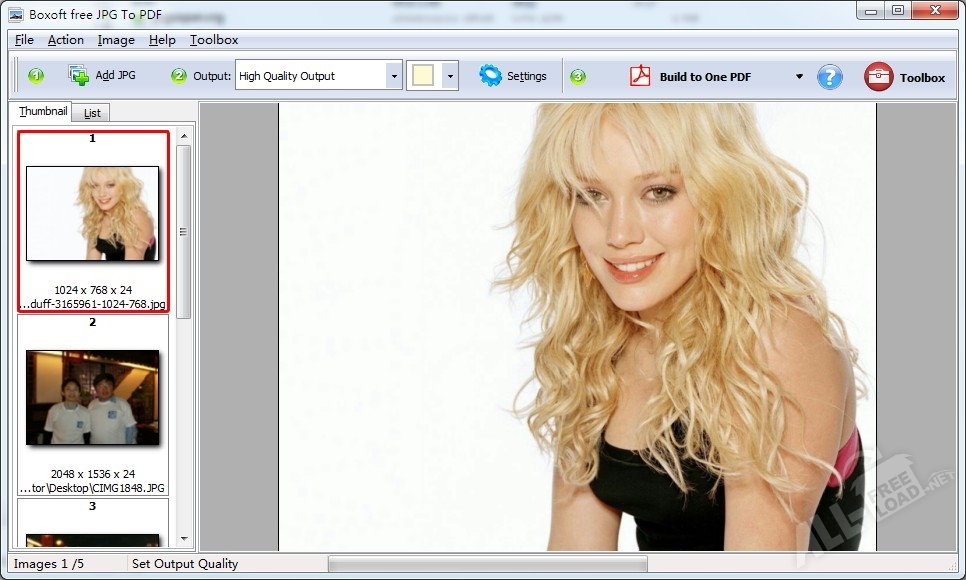
Task: Select the Thumbnail tab
Action: tap(43, 112)
